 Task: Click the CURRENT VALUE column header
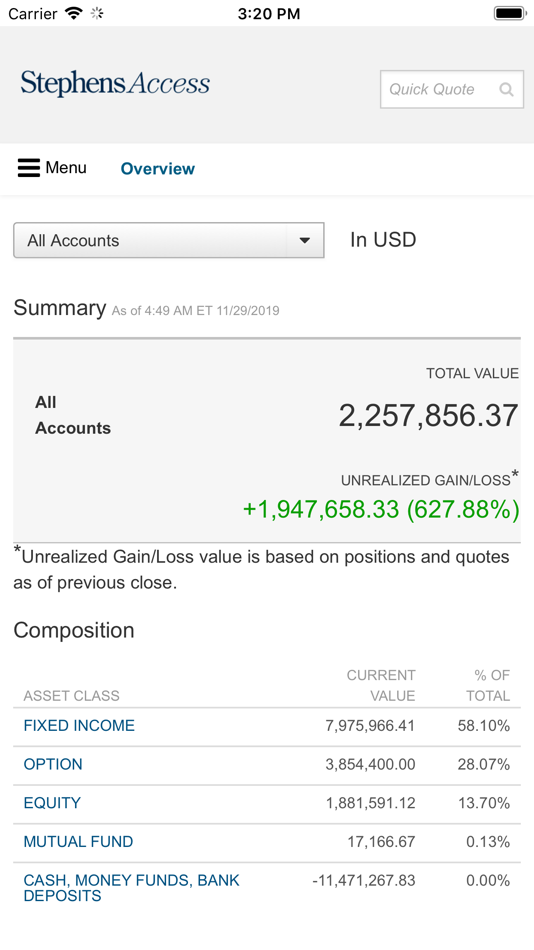coord(381,685)
